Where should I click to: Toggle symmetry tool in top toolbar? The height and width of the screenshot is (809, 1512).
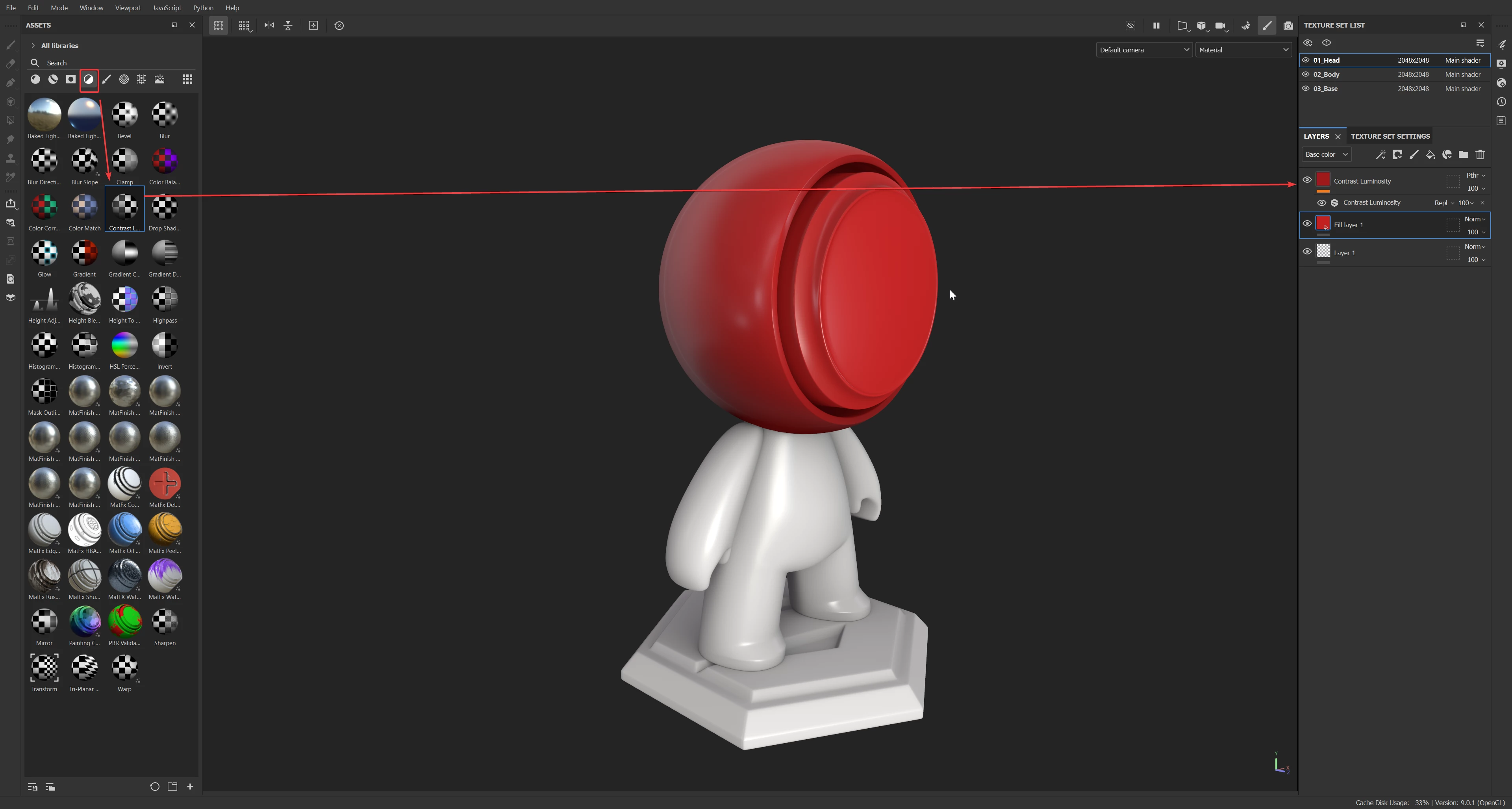tap(269, 25)
